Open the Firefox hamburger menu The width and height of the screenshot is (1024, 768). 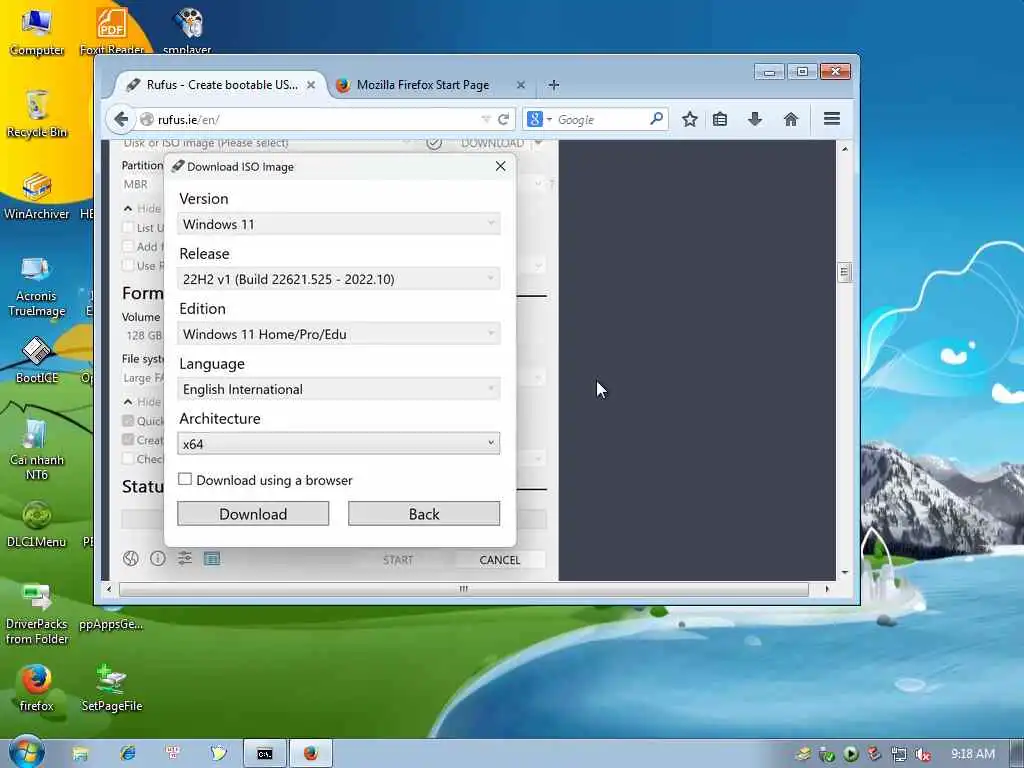831,119
